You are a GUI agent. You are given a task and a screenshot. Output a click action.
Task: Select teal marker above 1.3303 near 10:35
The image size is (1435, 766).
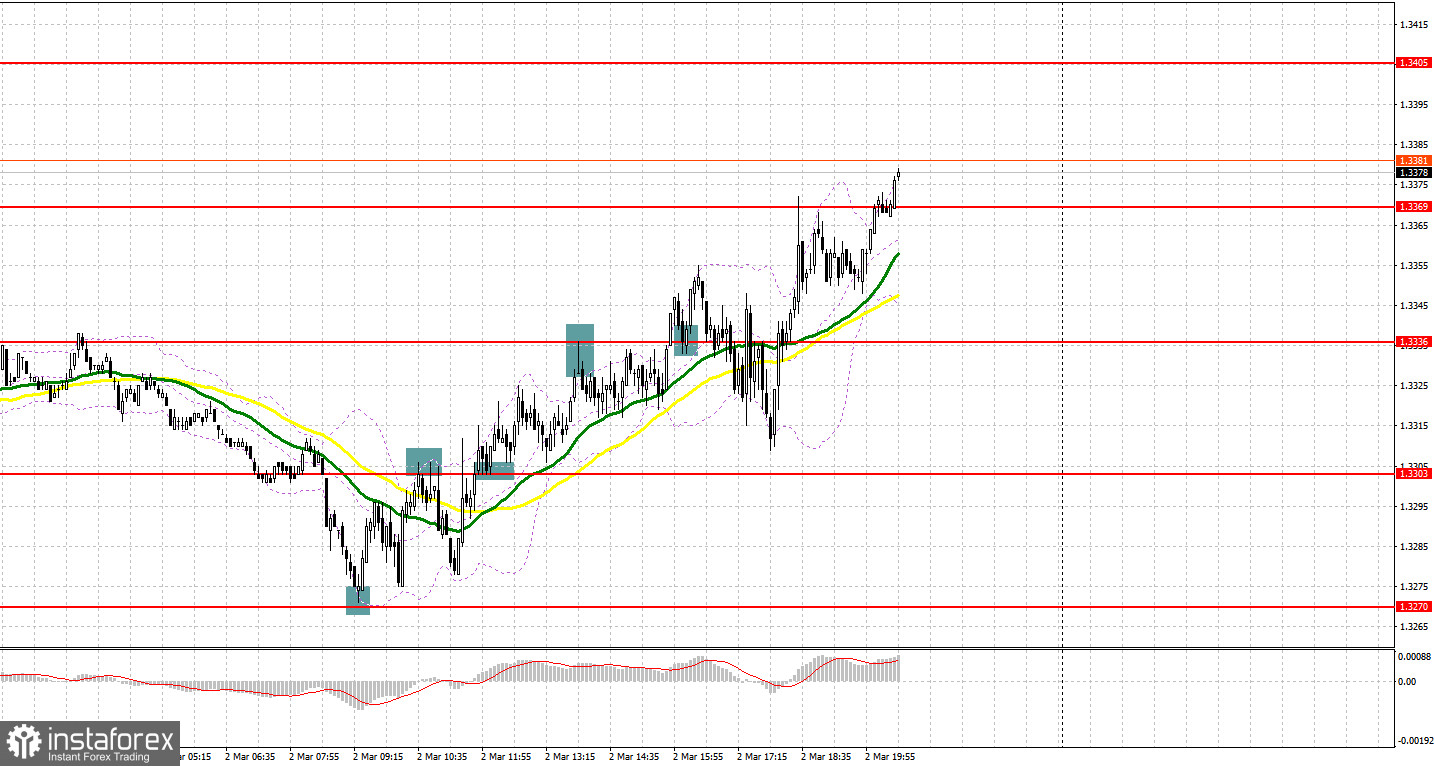[x=424, y=462]
